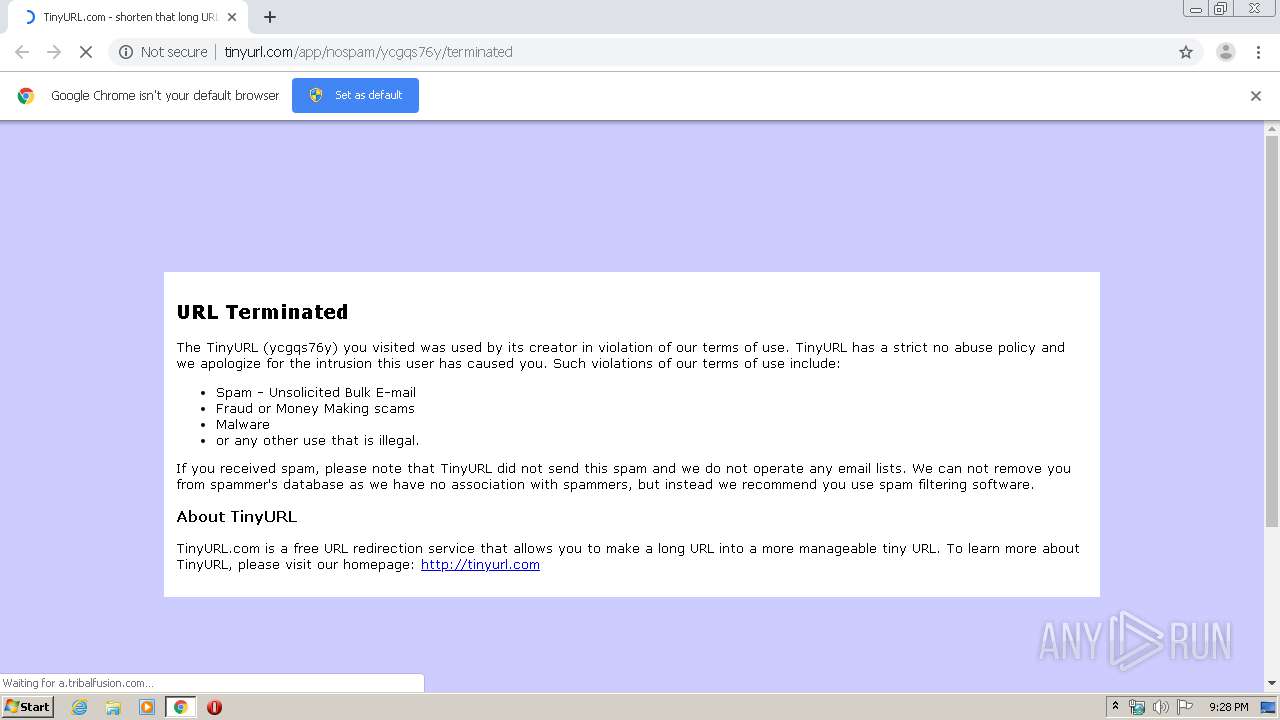The height and width of the screenshot is (720, 1280).
Task: Open the Windows Start menu
Action: click(x=27, y=707)
